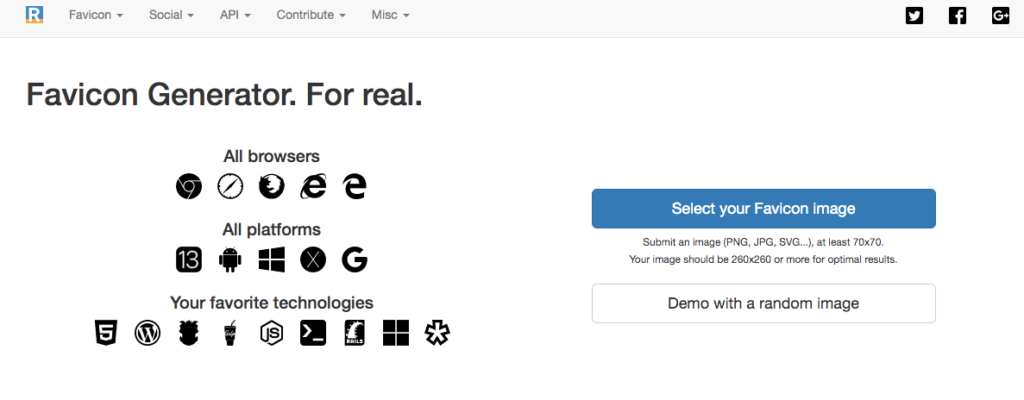
Task: Click the Safari compass icon
Action: click(x=230, y=186)
